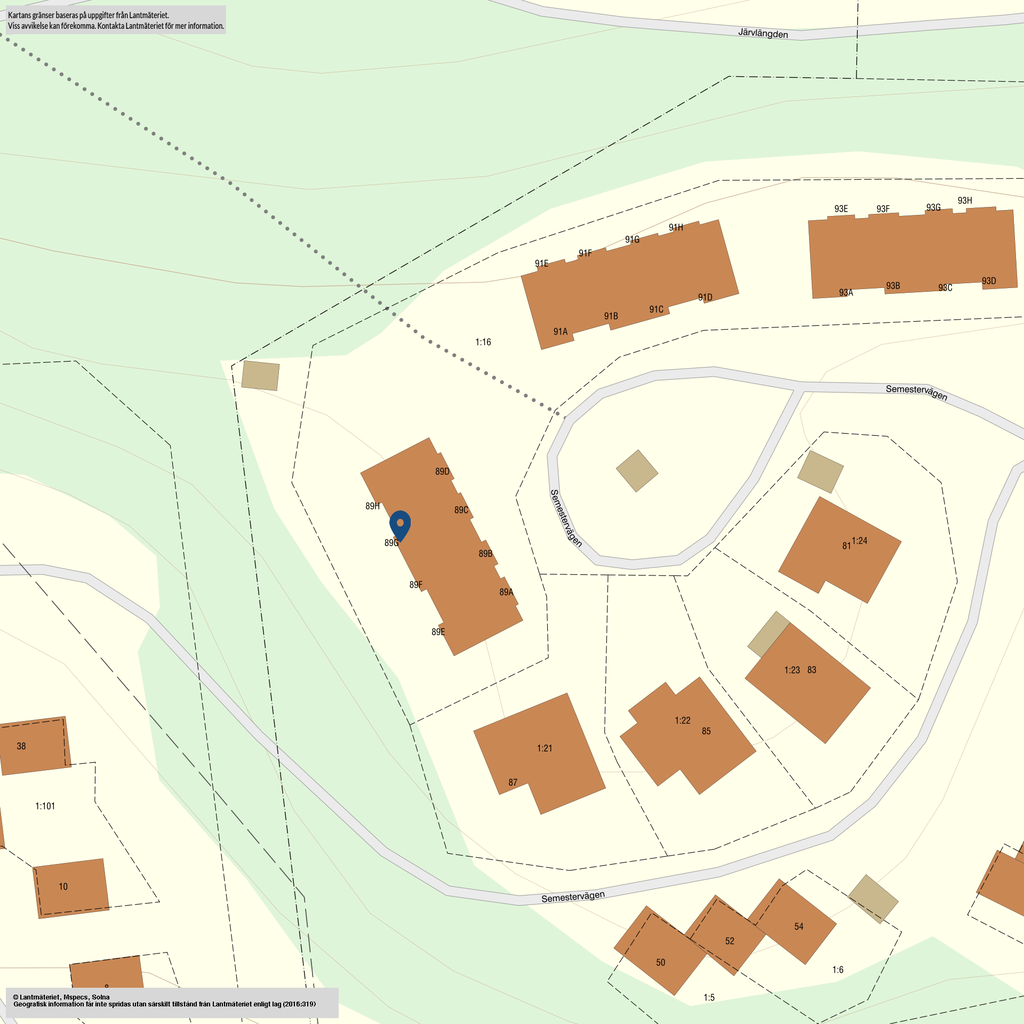Click the Järvlängden street label
Image resolution: width=1024 pixels, height=1024 pixels.
(763, 34)
